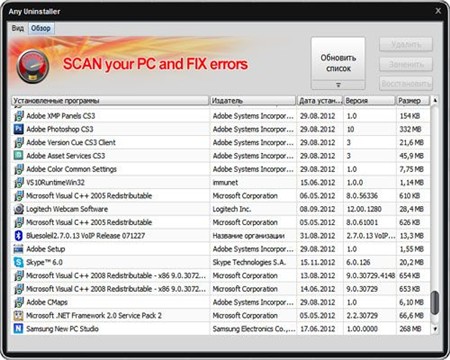Open the Вид menu
The width and height of the screenshot is (450, 360).
point(17,28)
